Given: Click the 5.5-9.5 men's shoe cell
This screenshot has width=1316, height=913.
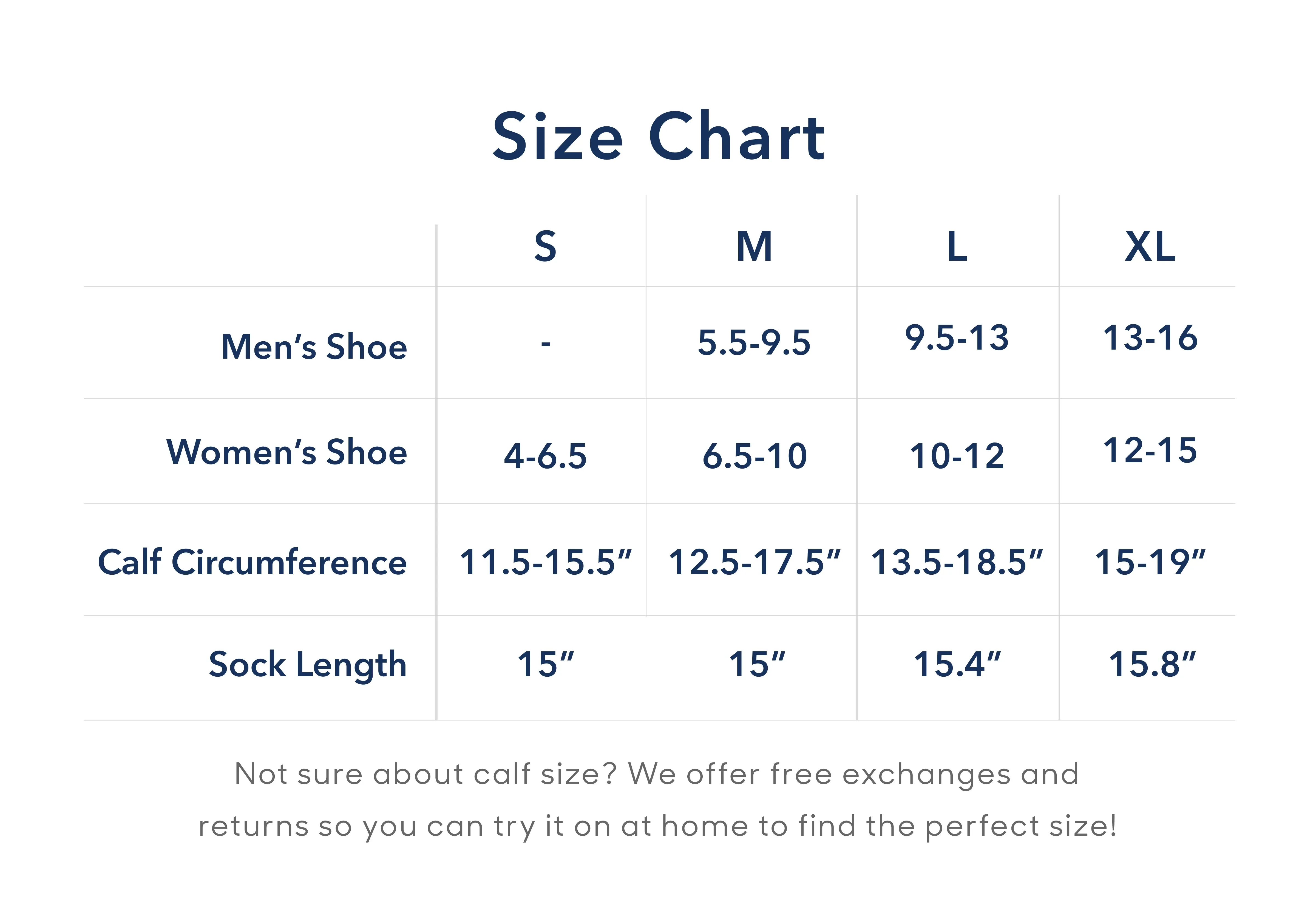Looking at the screenshot, I should point(754,343).
